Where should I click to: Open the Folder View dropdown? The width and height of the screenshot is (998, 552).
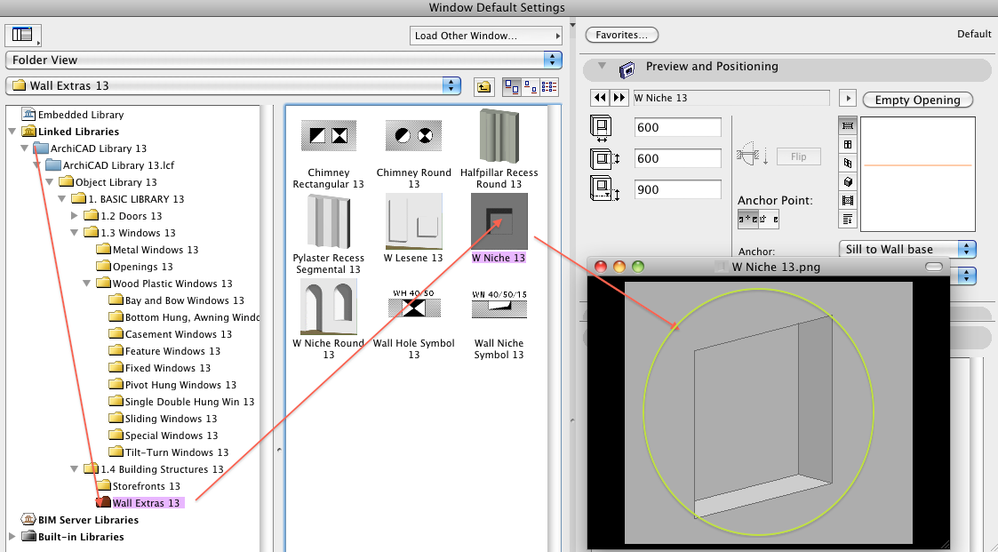pyautogui.click(x=284, y=60)
